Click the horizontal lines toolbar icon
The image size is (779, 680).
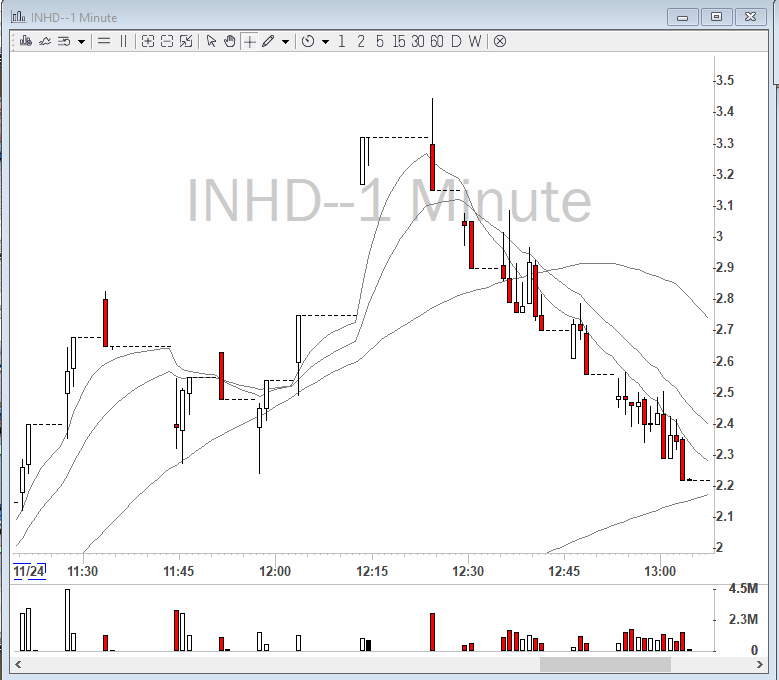(104, 41)
